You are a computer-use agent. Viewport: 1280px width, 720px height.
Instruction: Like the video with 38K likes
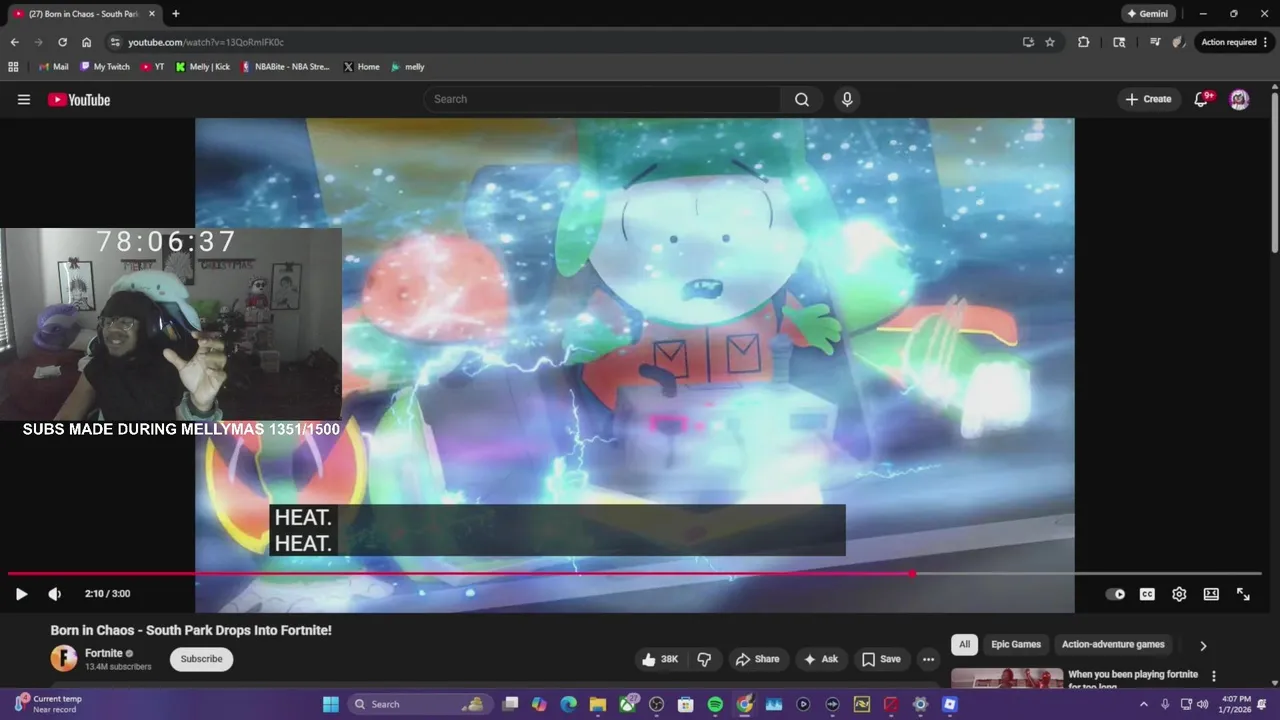(x=659, y=659)
